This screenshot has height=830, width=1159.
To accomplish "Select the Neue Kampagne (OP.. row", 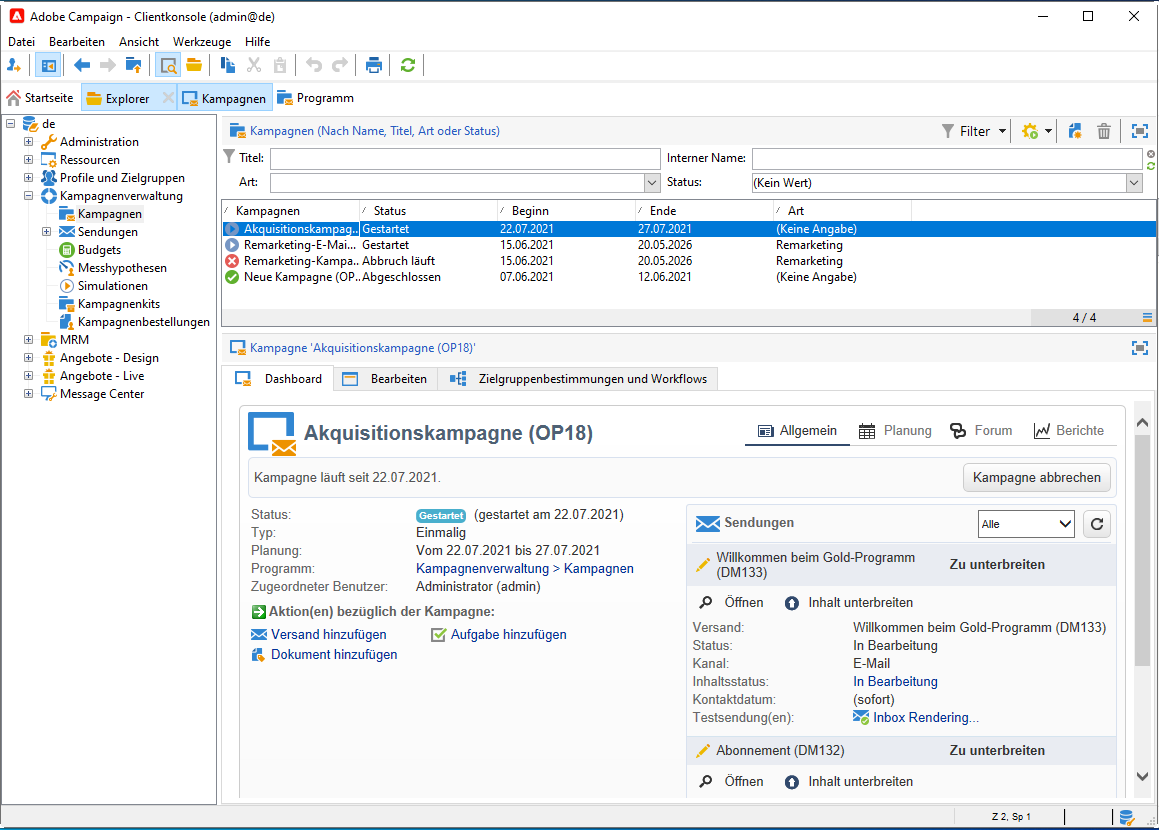I will coord(689,278).
